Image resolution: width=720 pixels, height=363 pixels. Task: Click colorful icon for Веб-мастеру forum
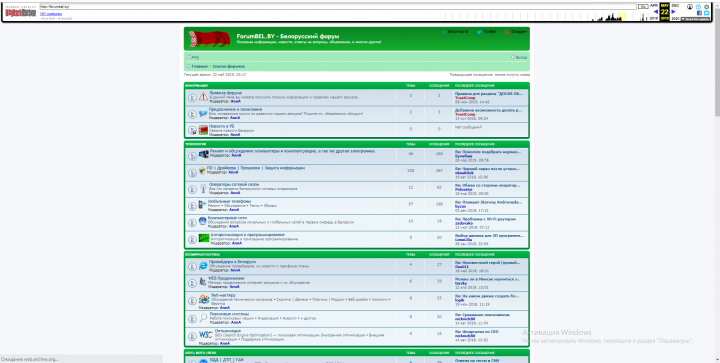click(204, 299)
